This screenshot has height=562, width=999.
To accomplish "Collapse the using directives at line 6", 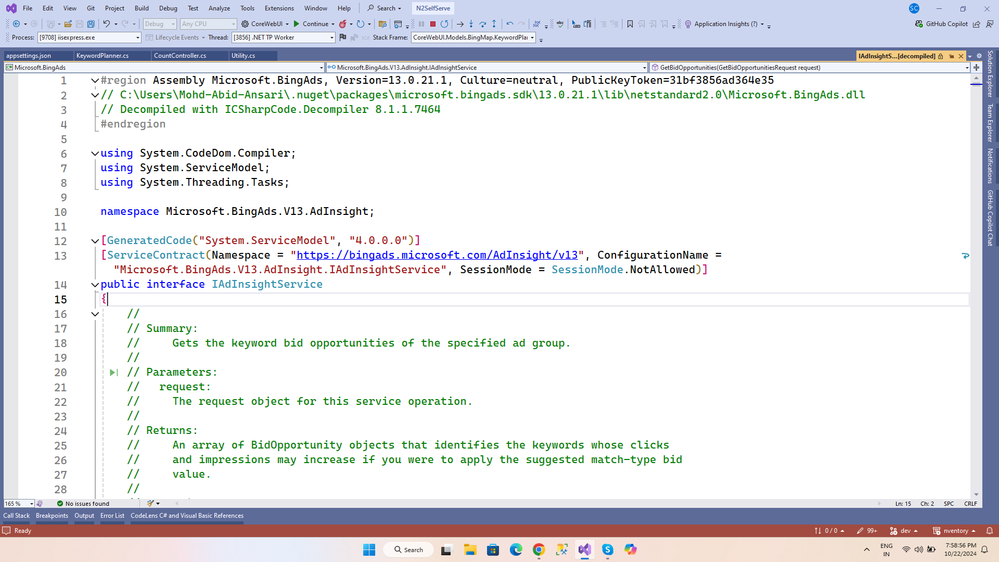I will coord(94,154).
